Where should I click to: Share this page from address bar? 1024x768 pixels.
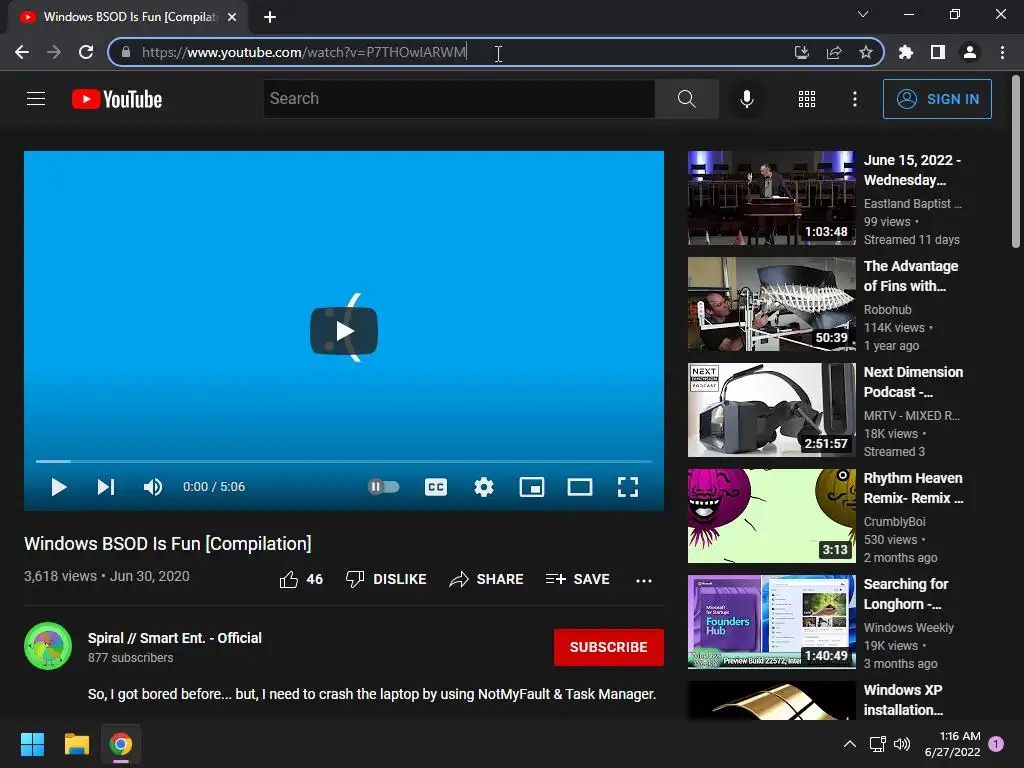coord(834,52)
